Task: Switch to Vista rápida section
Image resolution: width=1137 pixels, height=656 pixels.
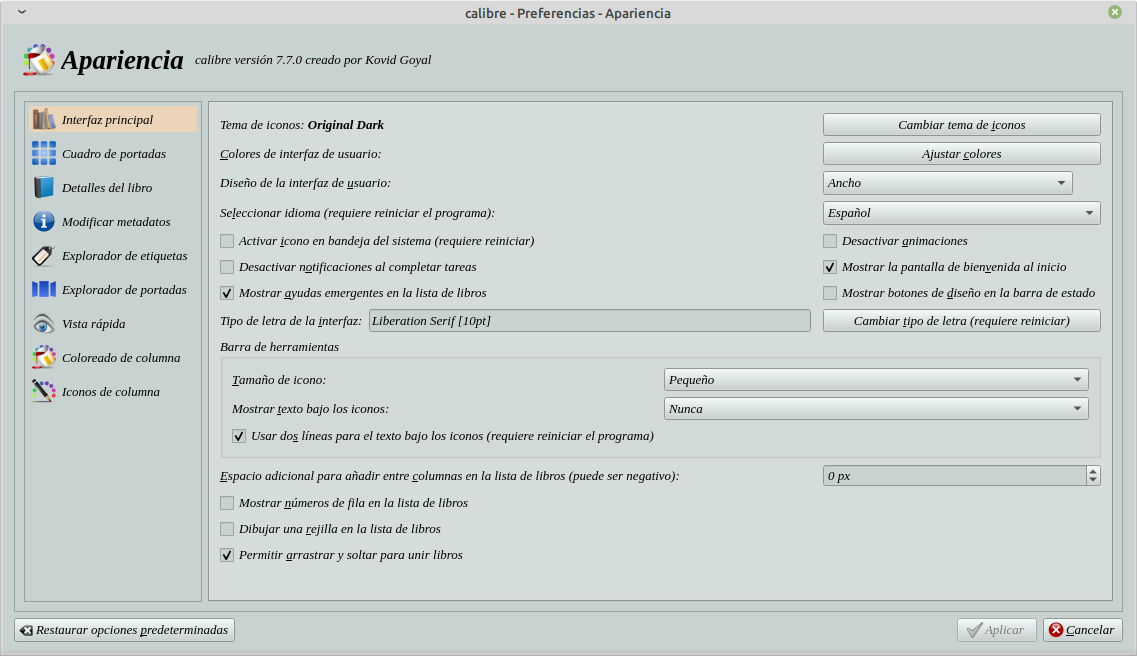Action: point(113,324)
